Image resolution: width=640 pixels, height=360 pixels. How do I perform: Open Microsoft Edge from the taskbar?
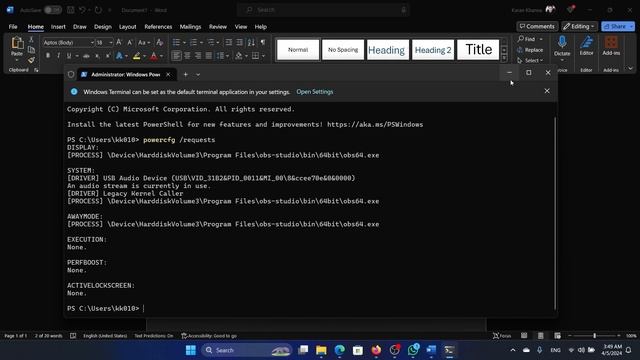[x=340, y=350]
